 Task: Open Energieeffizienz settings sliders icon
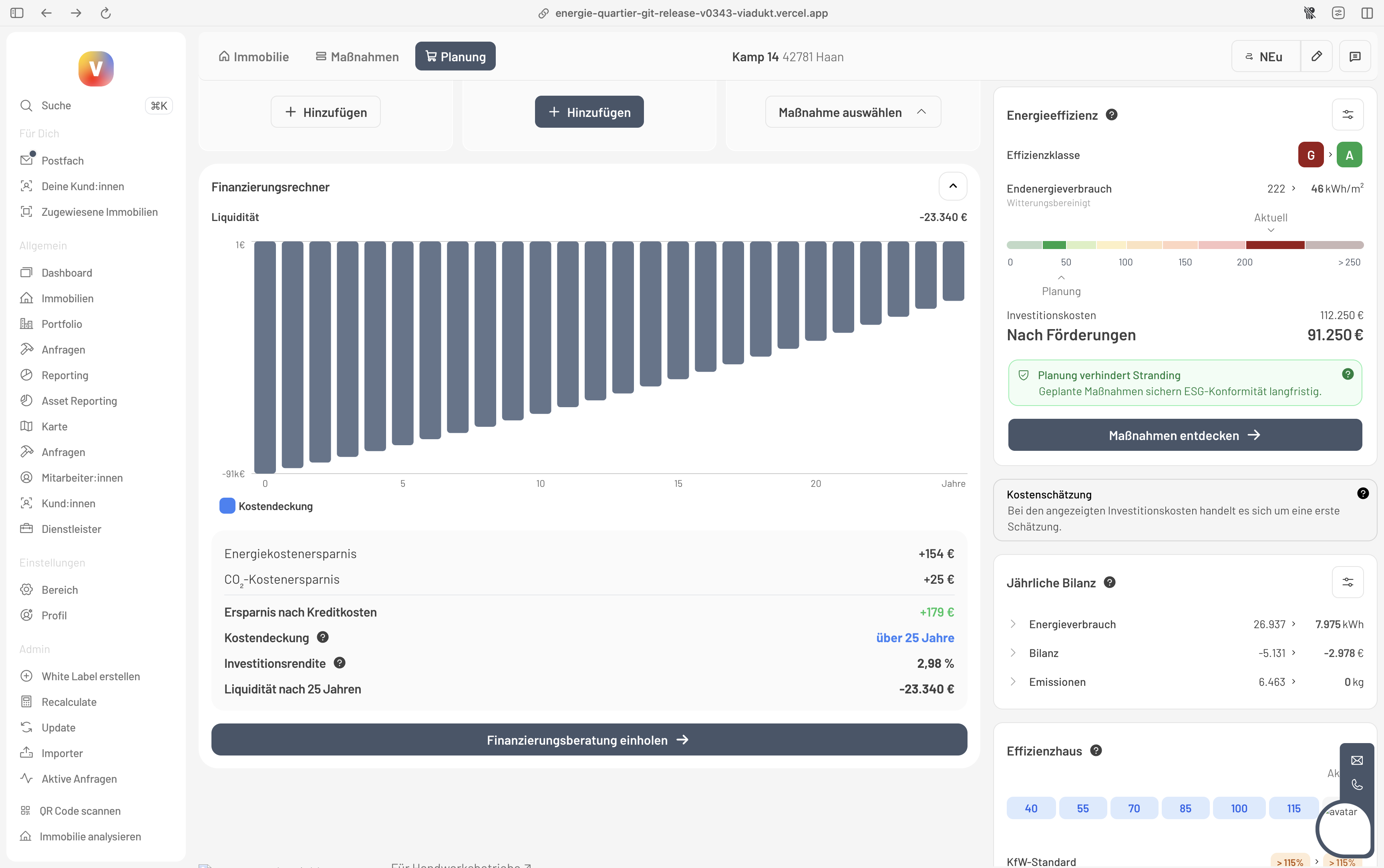[x=1347, y=115]
